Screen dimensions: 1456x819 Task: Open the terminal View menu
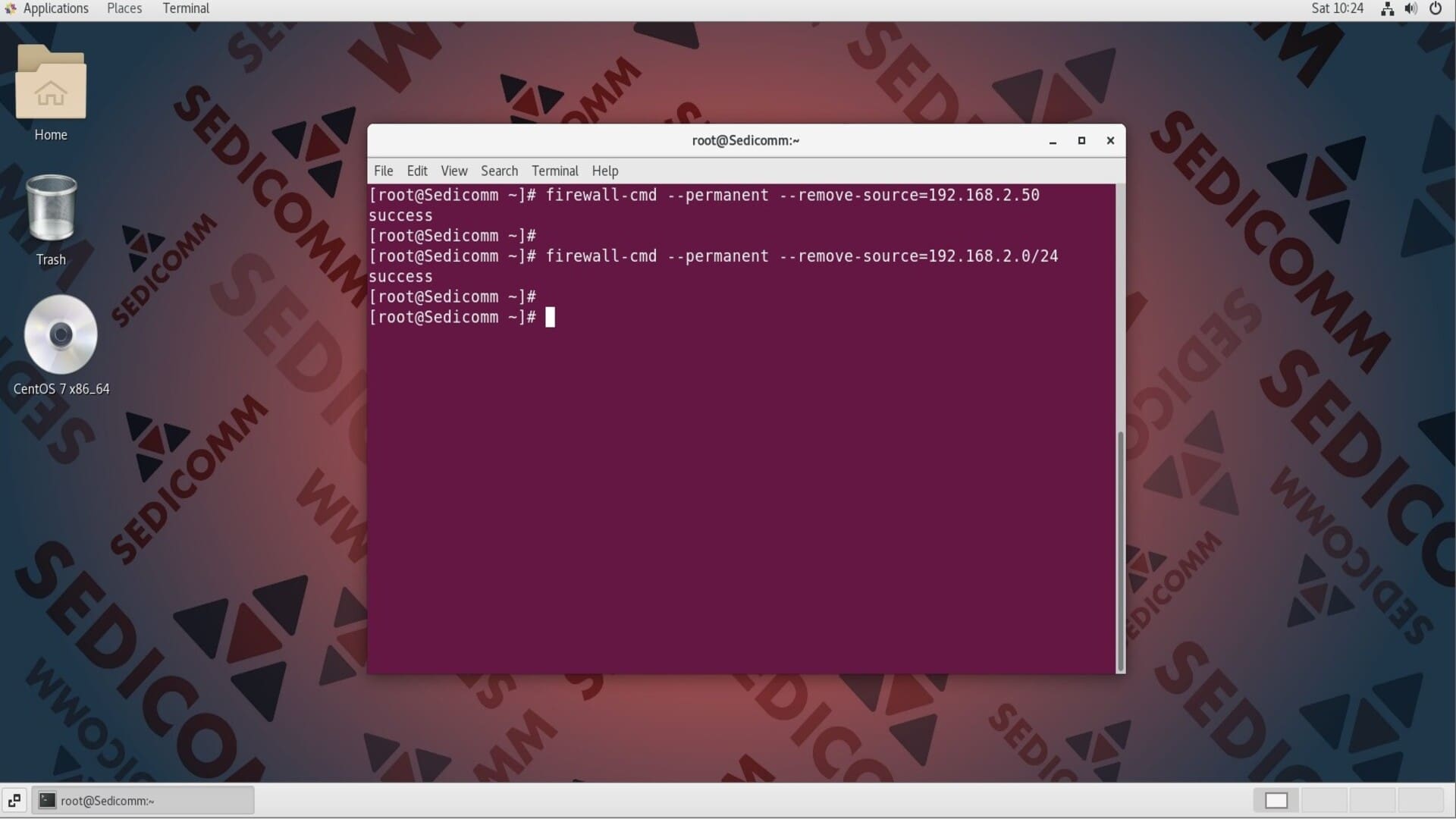point(454,171)
